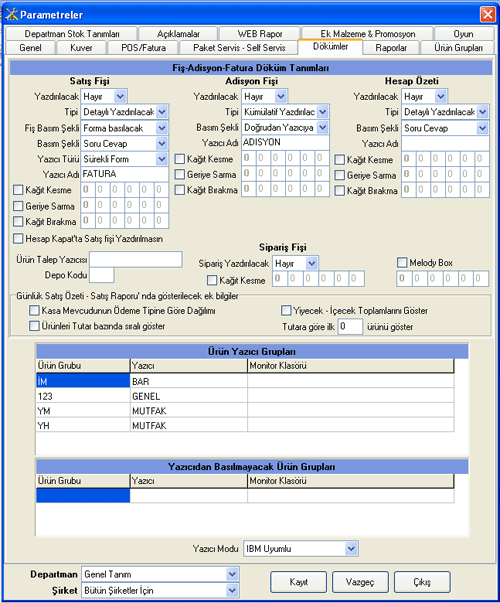Open the Raporlar tab
The width and height of the screenshot is (500, 603).
coord(391,48)
